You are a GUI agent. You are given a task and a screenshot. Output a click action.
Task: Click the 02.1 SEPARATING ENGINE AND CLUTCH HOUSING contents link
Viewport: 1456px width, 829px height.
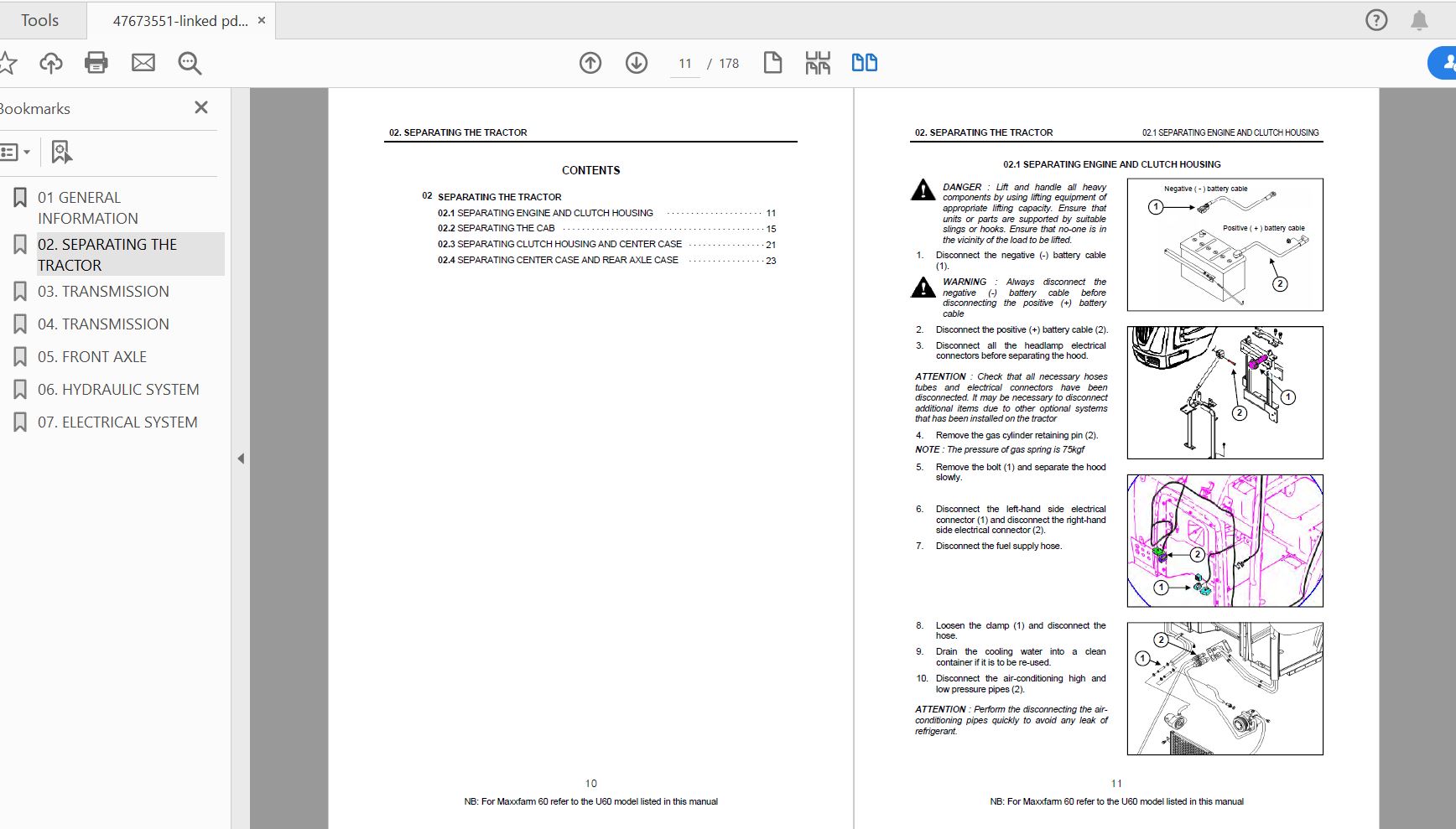tap(606, 213)
